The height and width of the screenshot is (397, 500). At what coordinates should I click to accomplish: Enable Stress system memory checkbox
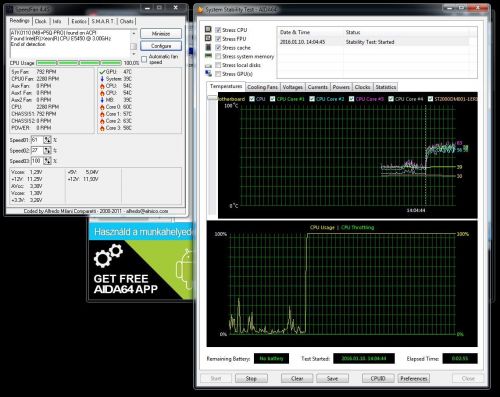pos(218,56)
